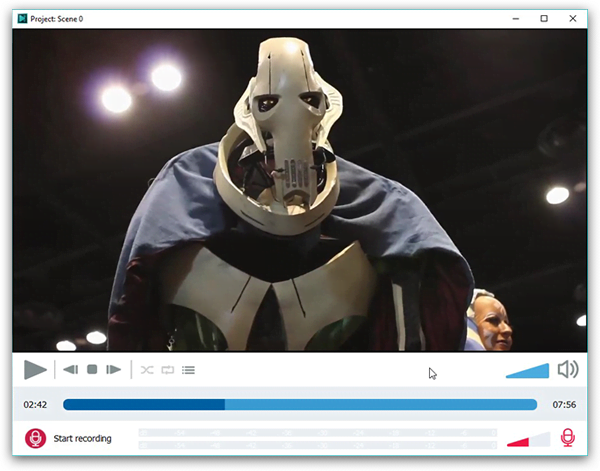This screenshot has width=600, height=471.
Task: Toggle shuffle playback mode
Action: click(147, 370)
